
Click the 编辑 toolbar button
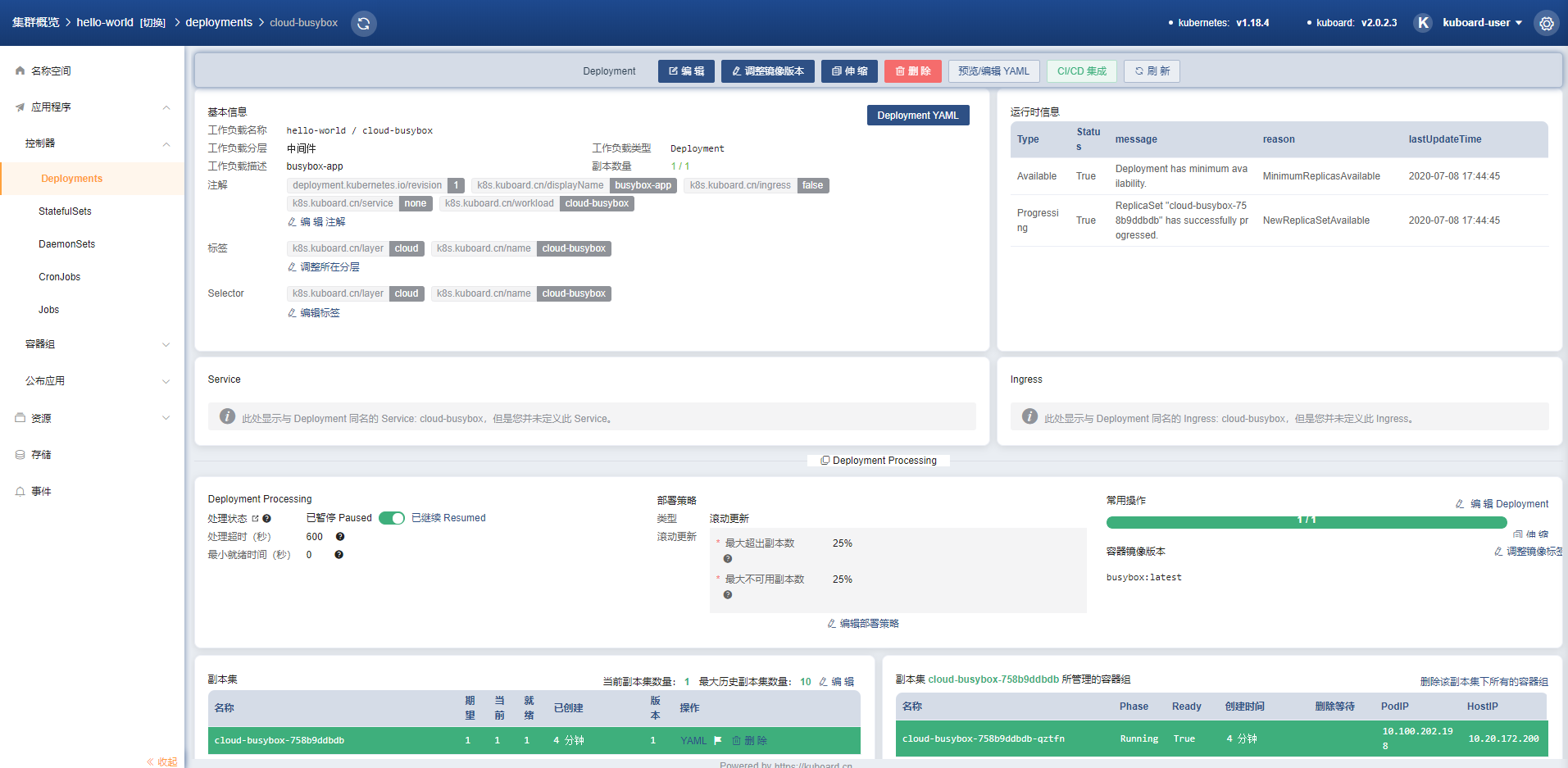[686, 71]
